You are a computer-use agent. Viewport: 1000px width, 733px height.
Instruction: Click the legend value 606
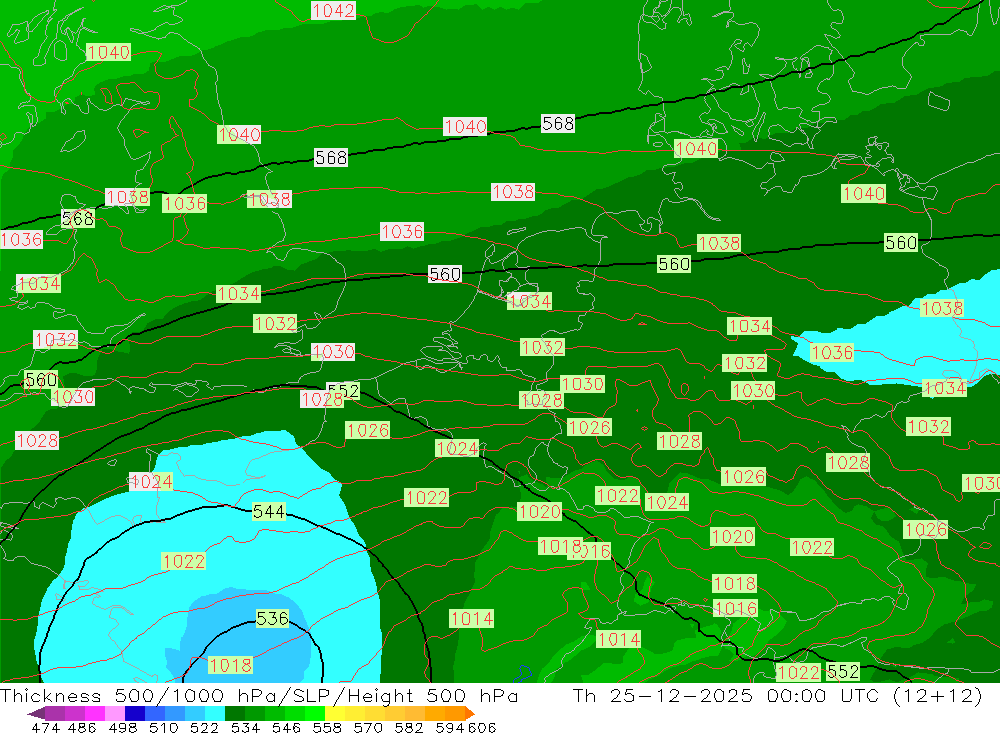click(x=481, y=727)
